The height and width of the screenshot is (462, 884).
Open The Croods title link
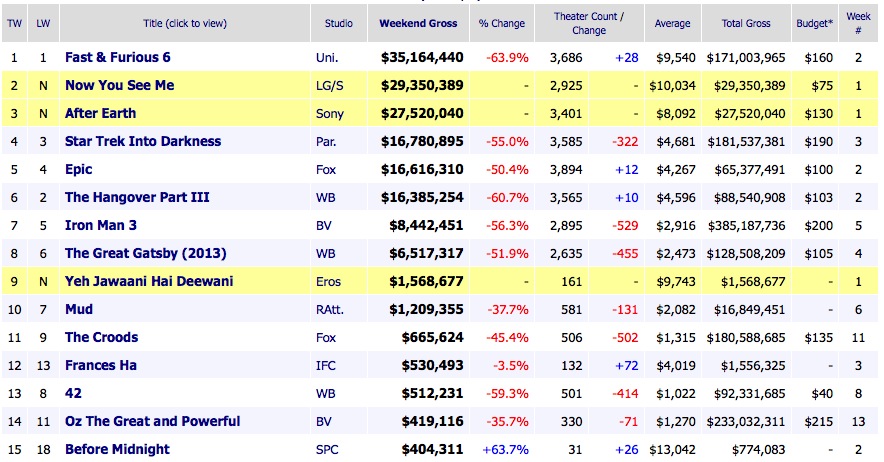101,337
